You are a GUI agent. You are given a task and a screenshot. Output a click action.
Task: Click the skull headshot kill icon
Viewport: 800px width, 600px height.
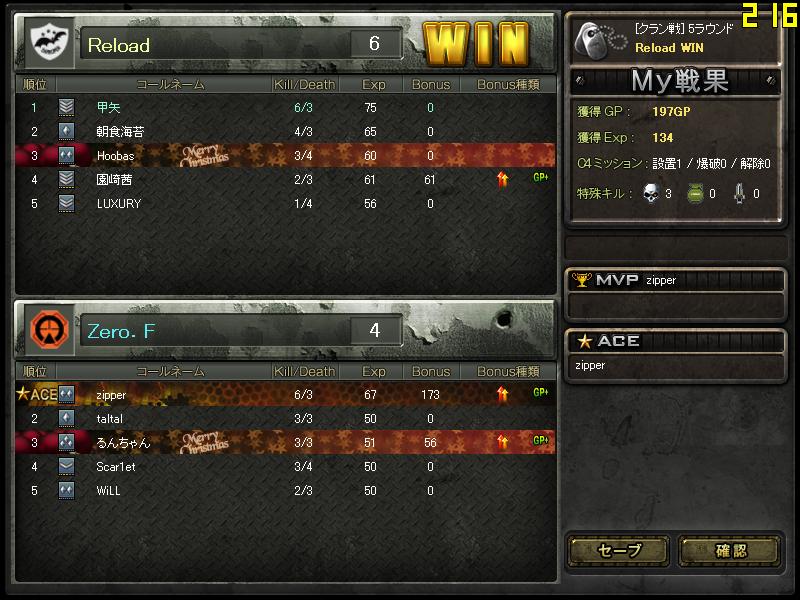pyautogui.click(x=651, y=193)
